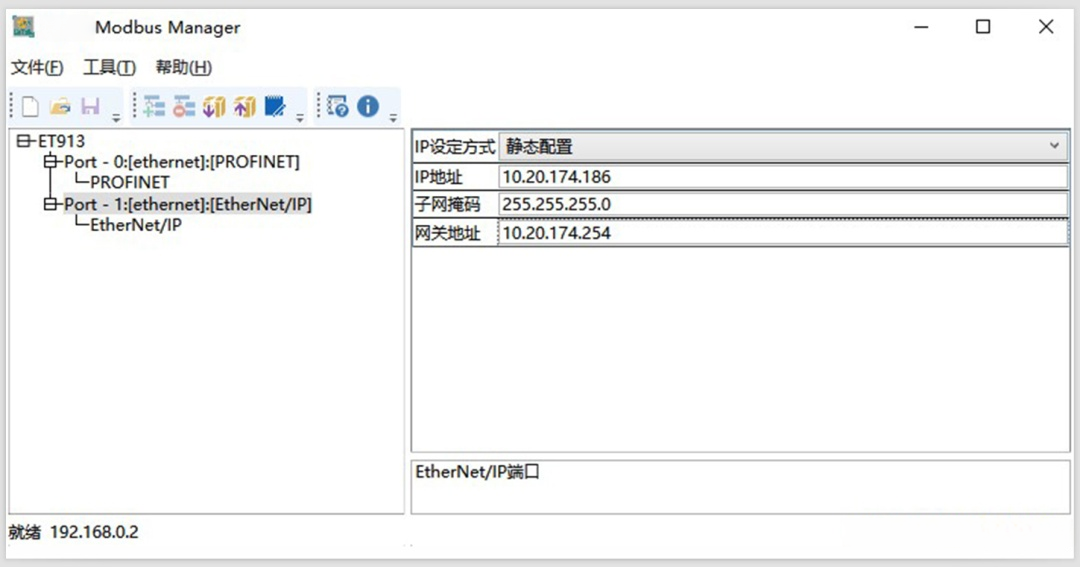Screen dimensions: 1080x567
Task: Click the help contents icon
Action: pyautogui.click(x=338, y=107)
